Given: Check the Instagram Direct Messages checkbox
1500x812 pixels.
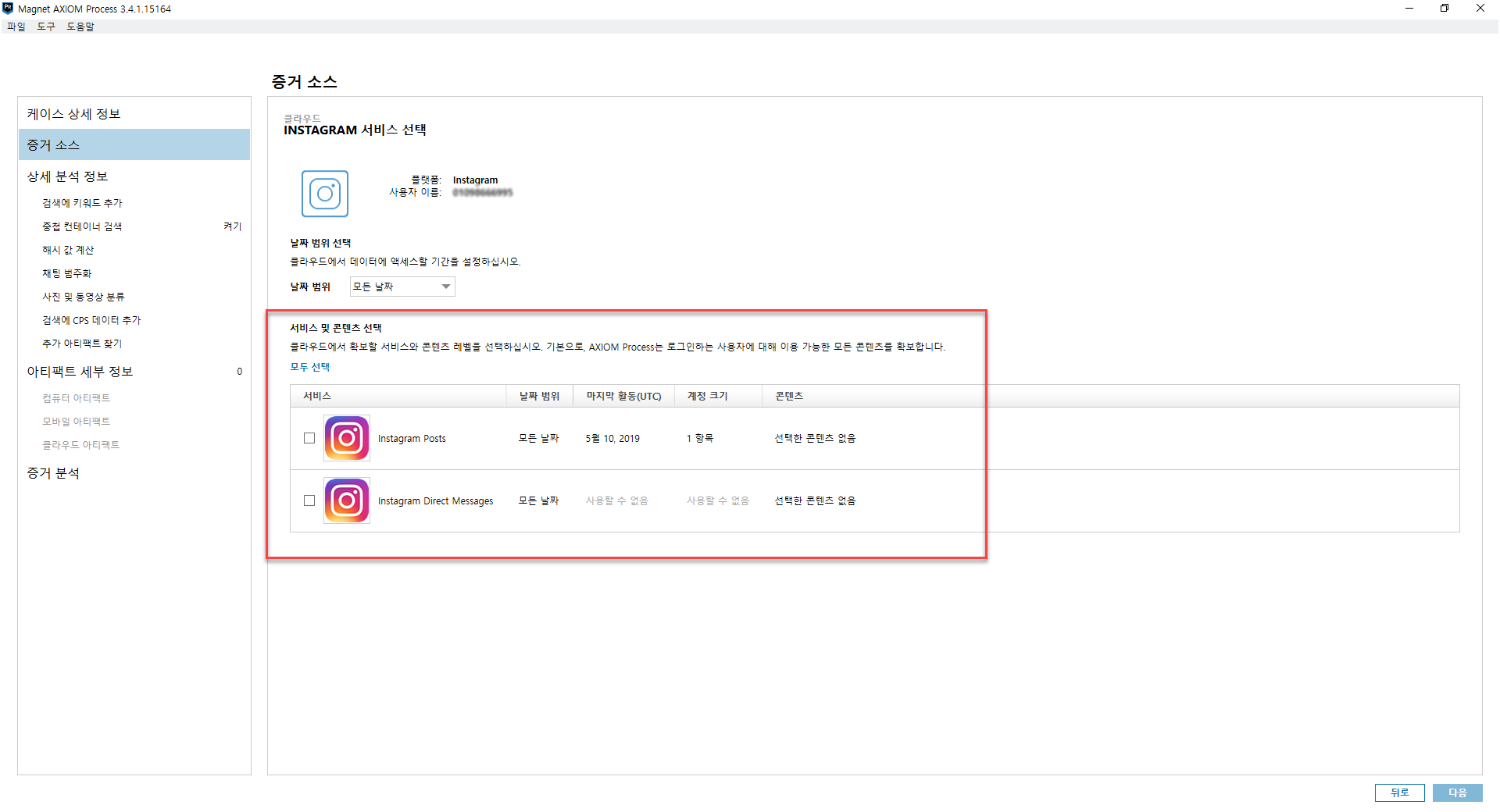Looking at the screenshot, I should click(309, 500).
